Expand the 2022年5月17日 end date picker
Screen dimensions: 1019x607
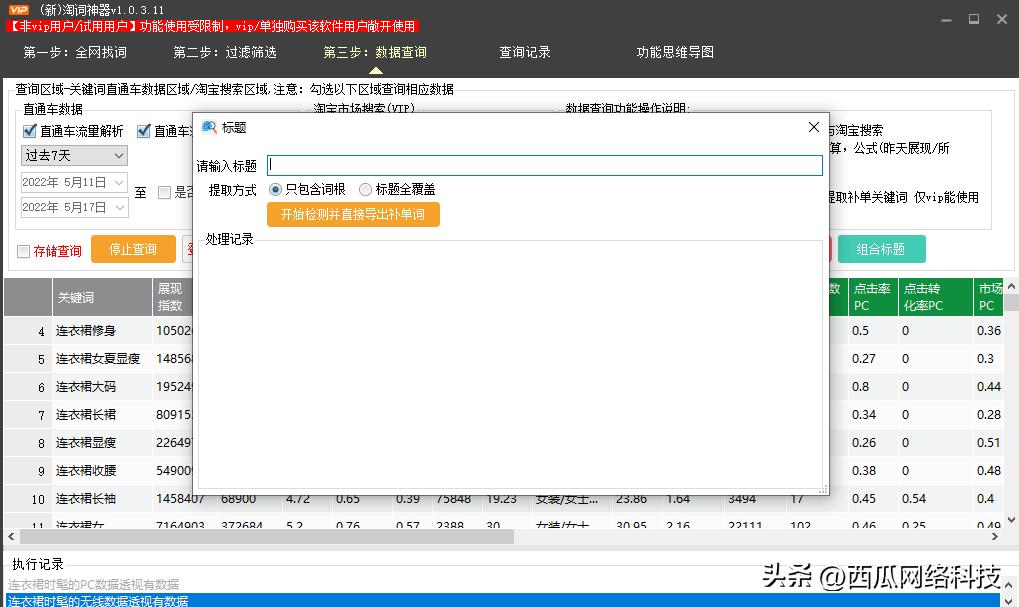pyautogui.click(x=119, y=207)
